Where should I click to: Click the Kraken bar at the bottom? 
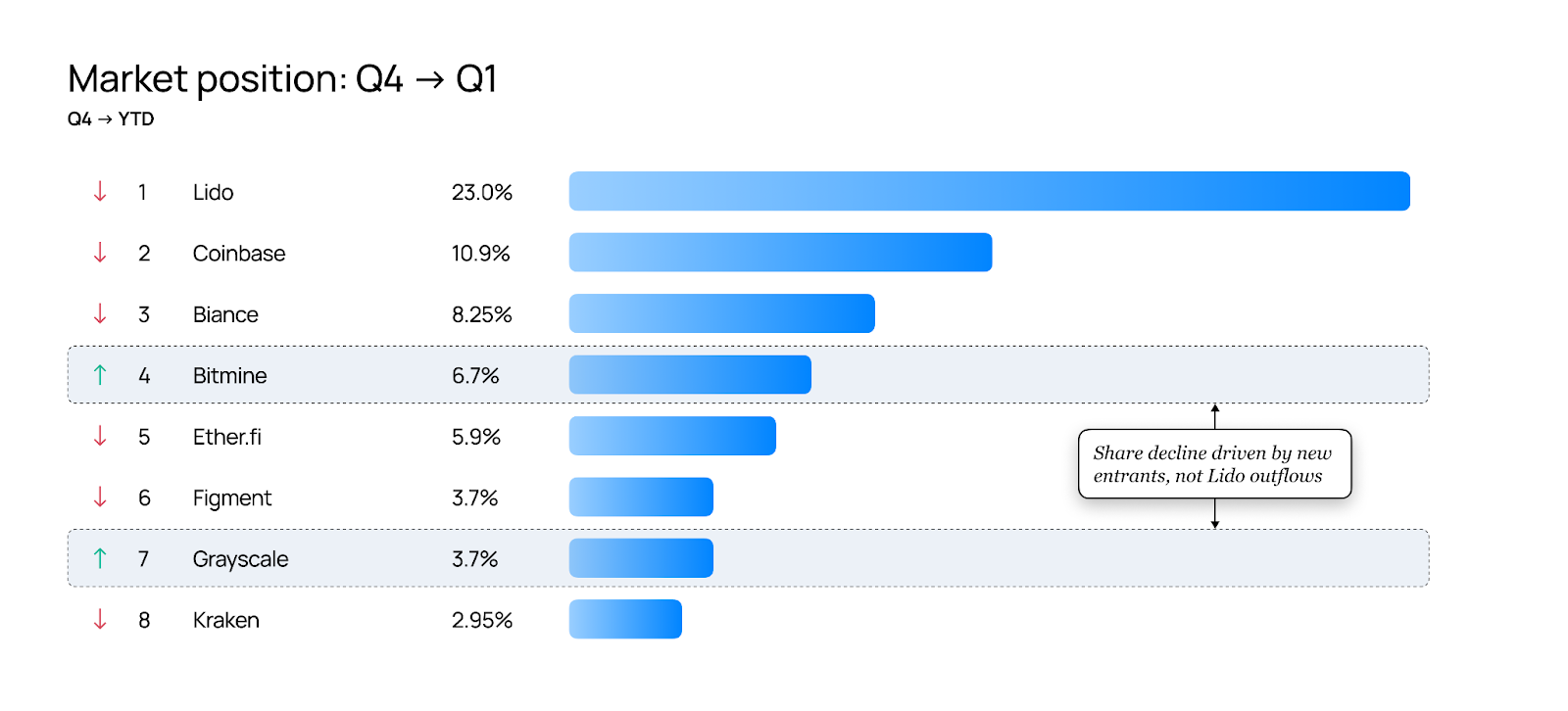(625, 619)
